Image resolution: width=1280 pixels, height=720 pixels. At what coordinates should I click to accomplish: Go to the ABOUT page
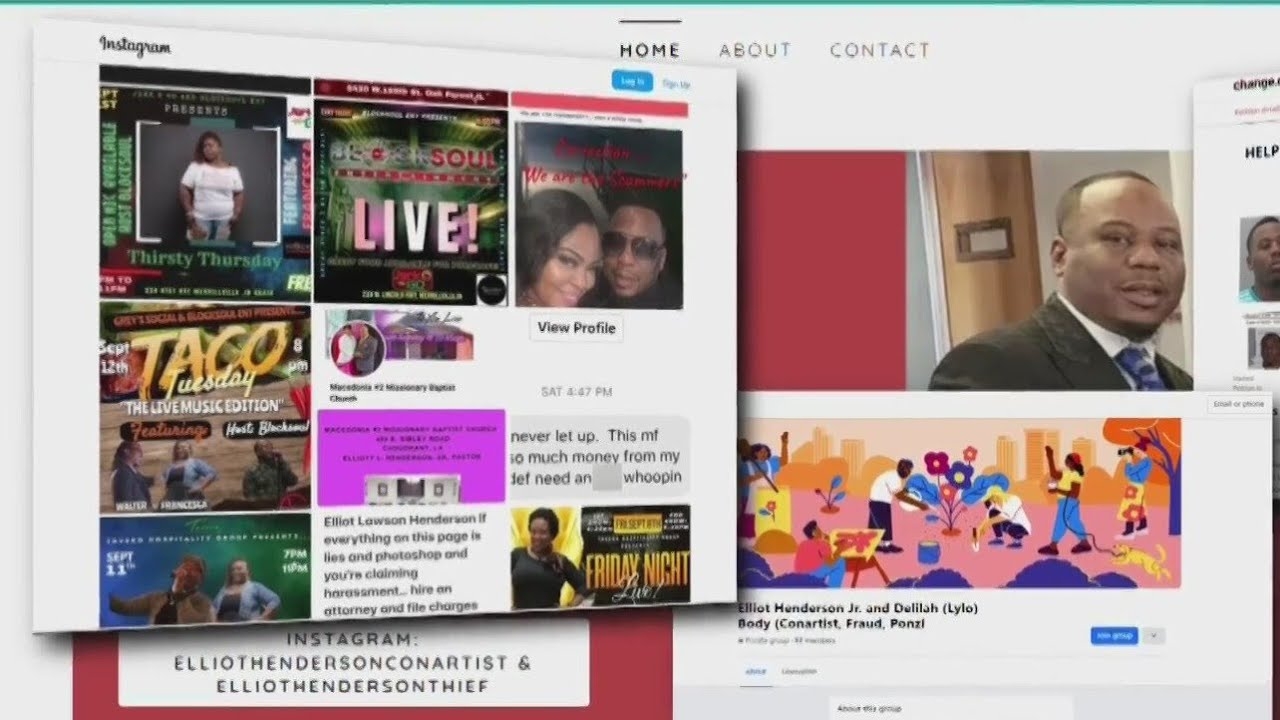755,50
